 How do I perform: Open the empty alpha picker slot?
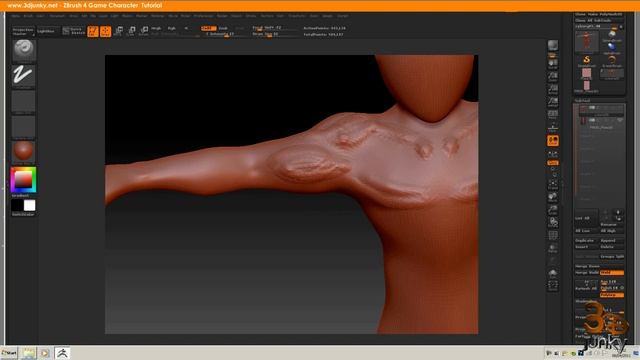tap(24, 102)
